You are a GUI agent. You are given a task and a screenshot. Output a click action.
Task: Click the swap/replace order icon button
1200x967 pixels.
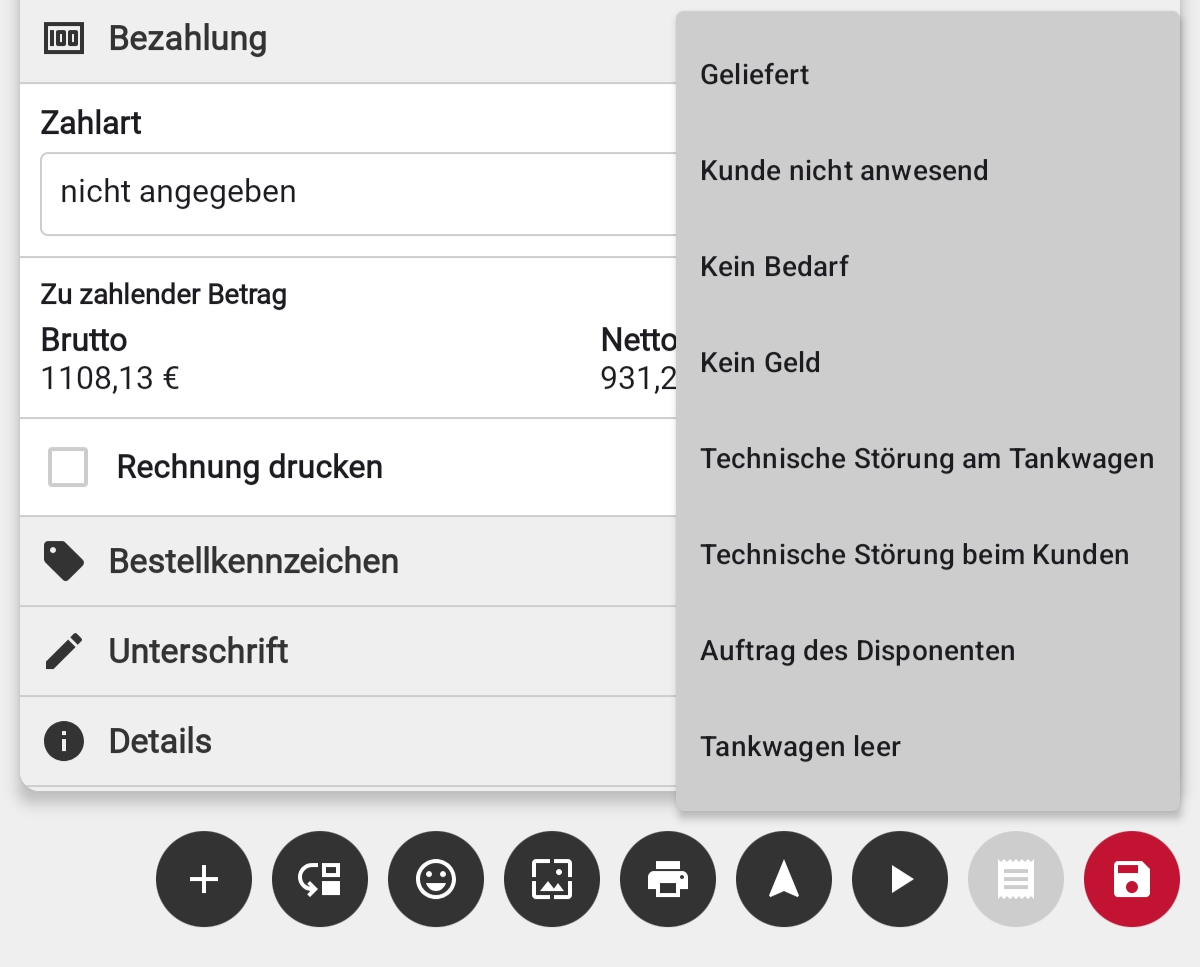tap(320, 879)
